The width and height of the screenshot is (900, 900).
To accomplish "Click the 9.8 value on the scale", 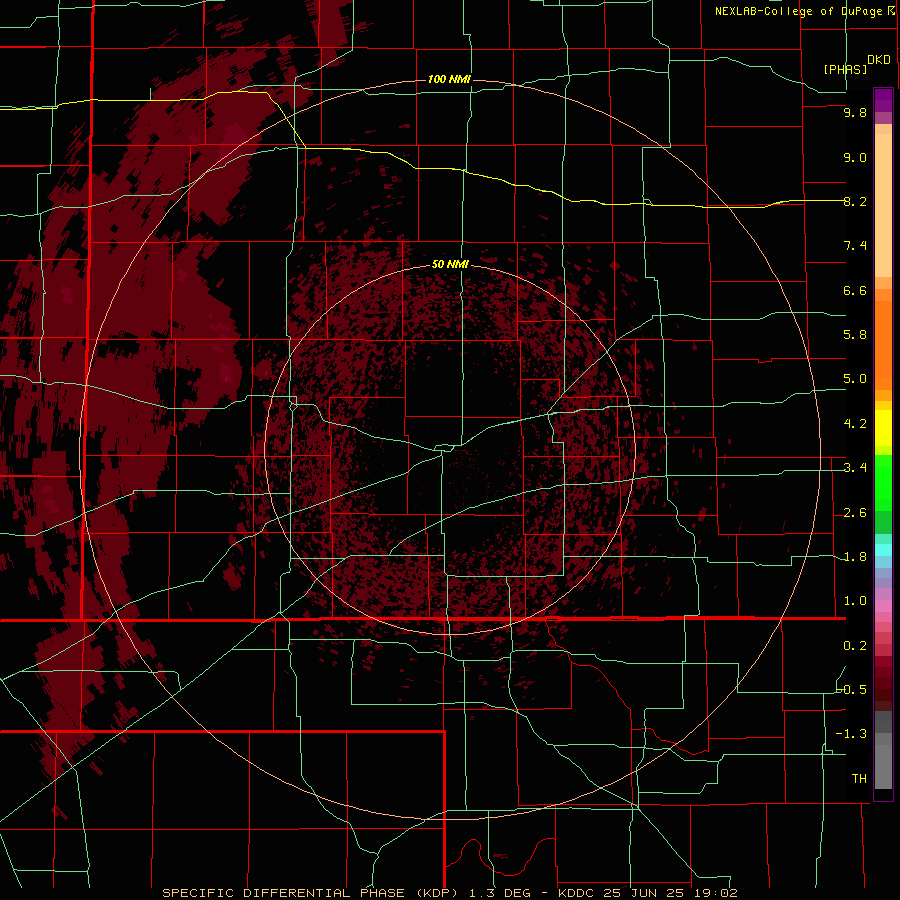I will 855,112.
